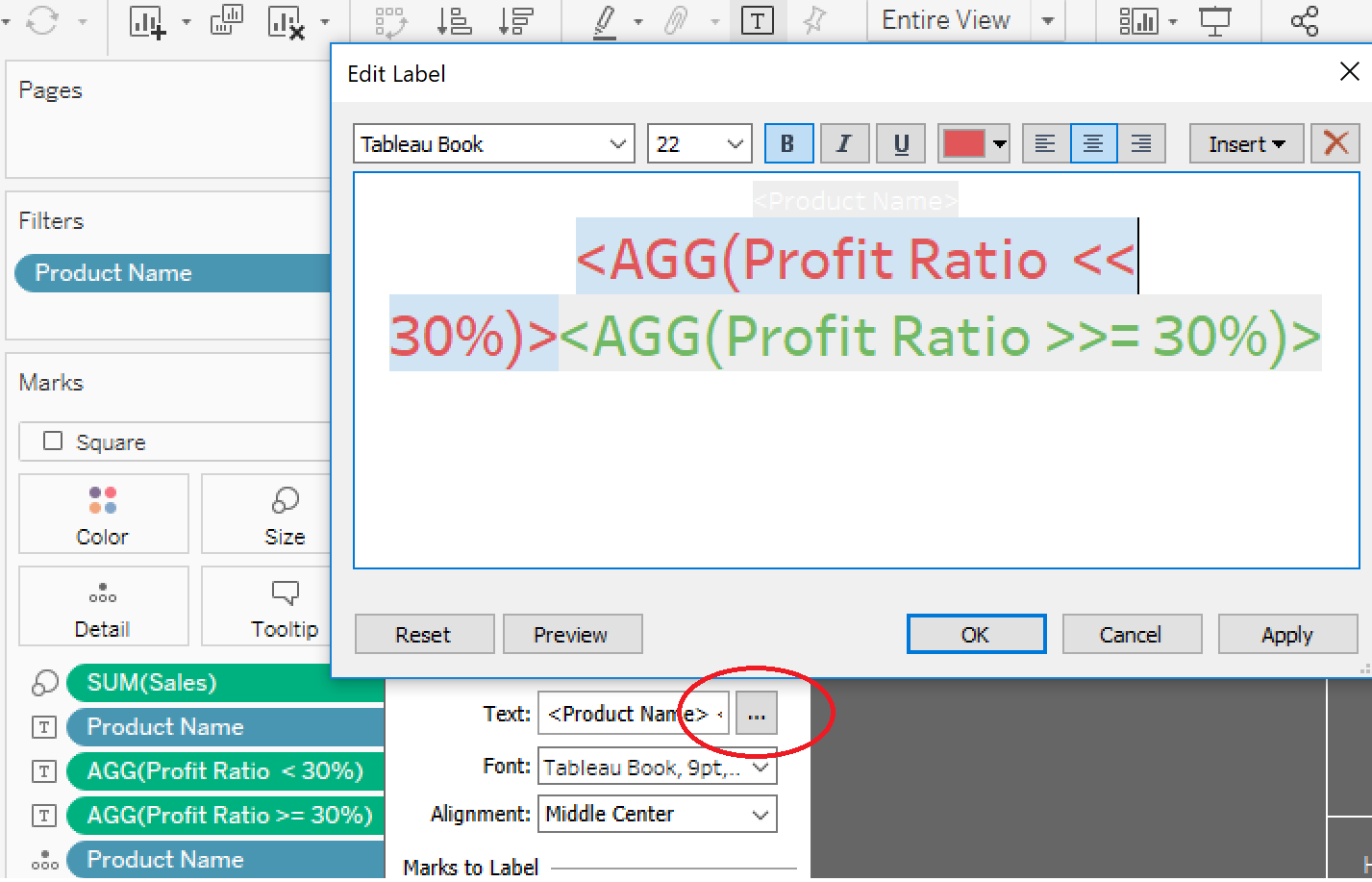Click the redo circular arrow icon
Viewport: 1372px width, 882px height.
coord(42,20)
